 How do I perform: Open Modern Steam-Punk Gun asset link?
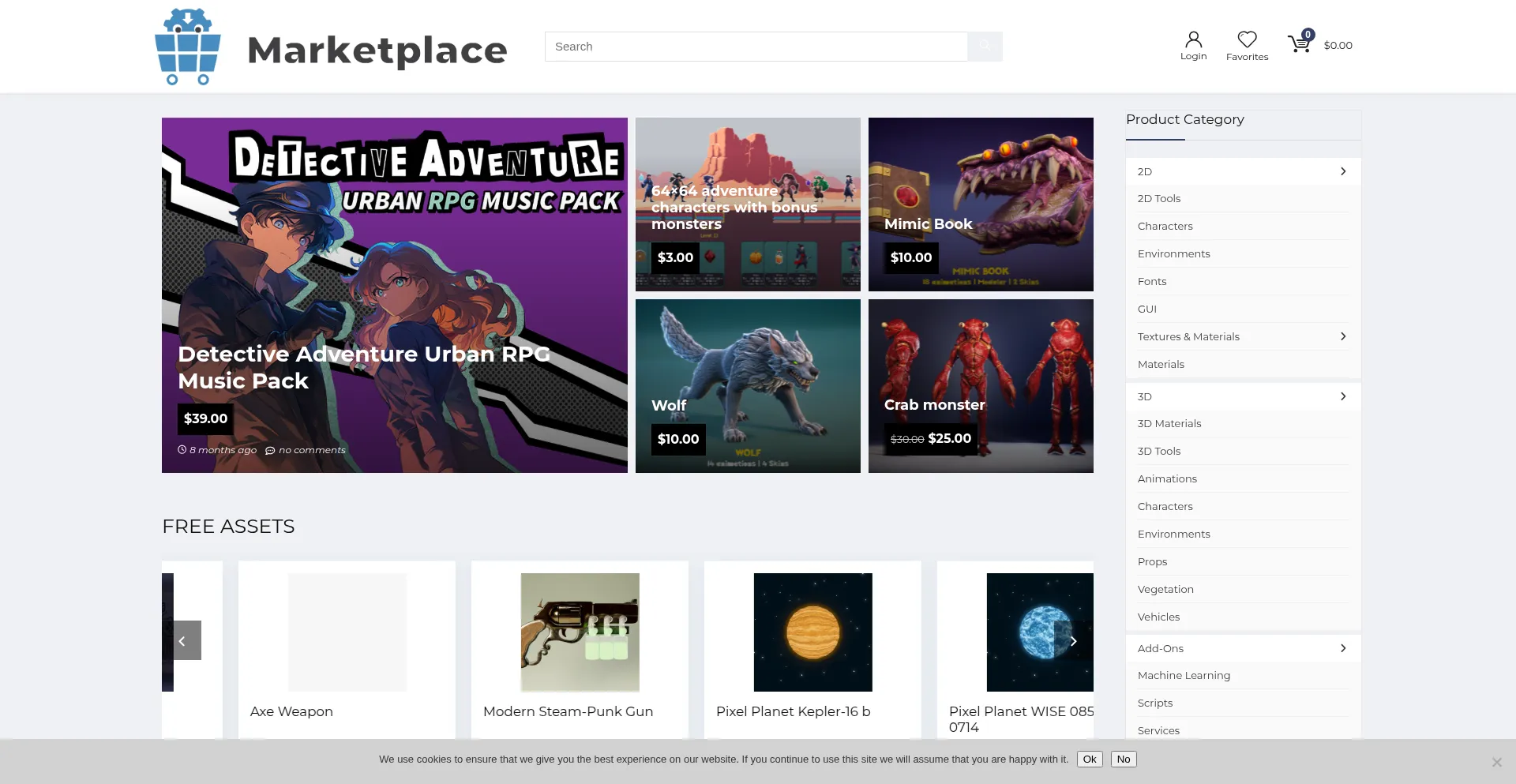coord(568,711)
